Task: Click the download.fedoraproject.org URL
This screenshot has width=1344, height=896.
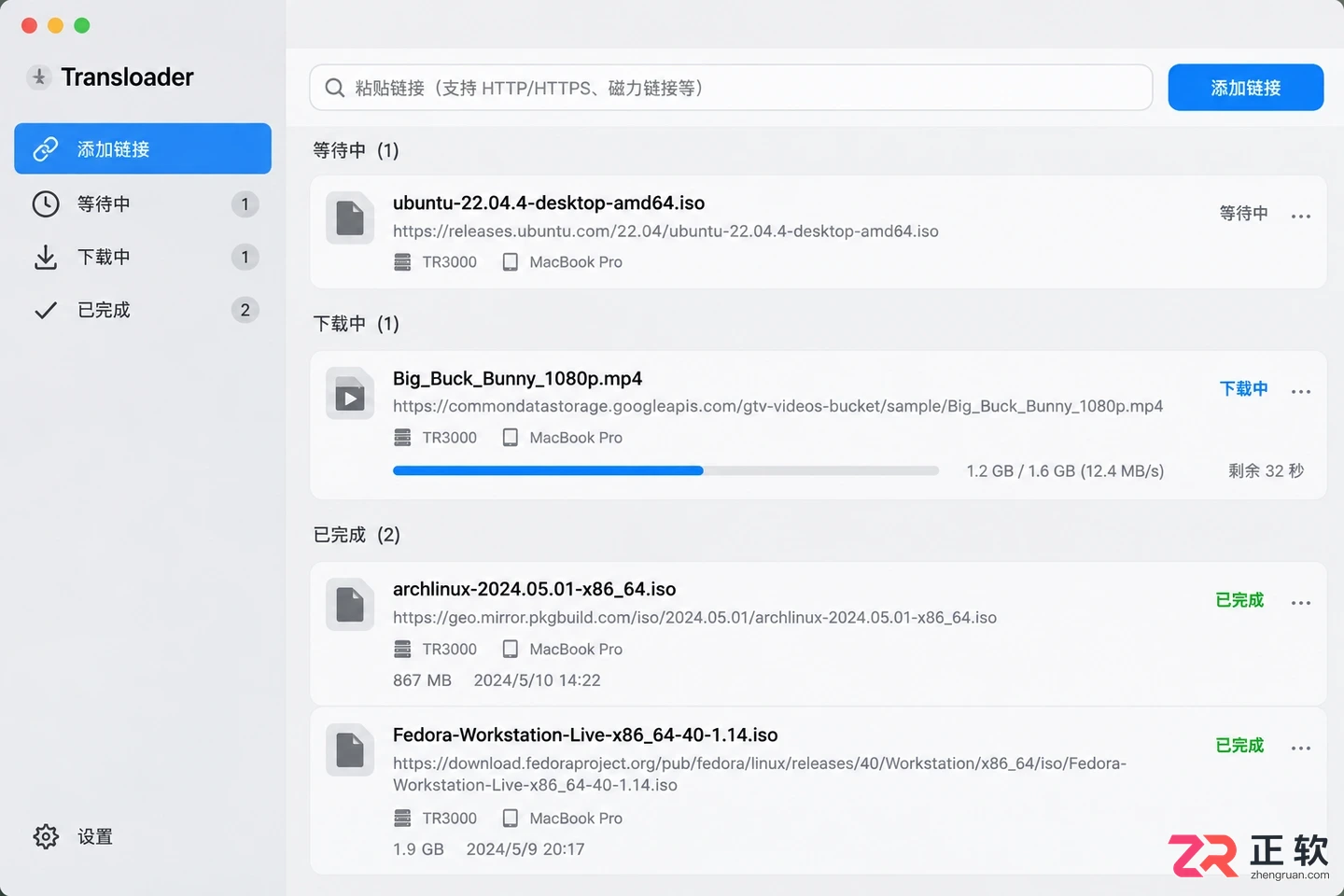Action: [760, 774]
